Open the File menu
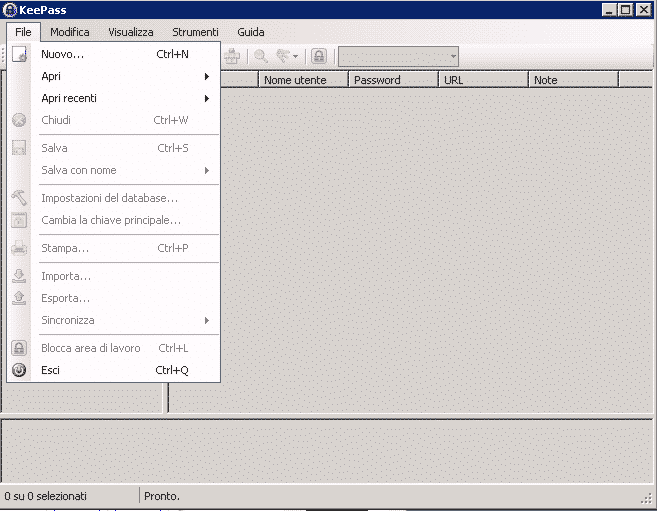Screen dimensions: 657x511 click(x=23, y=32)
